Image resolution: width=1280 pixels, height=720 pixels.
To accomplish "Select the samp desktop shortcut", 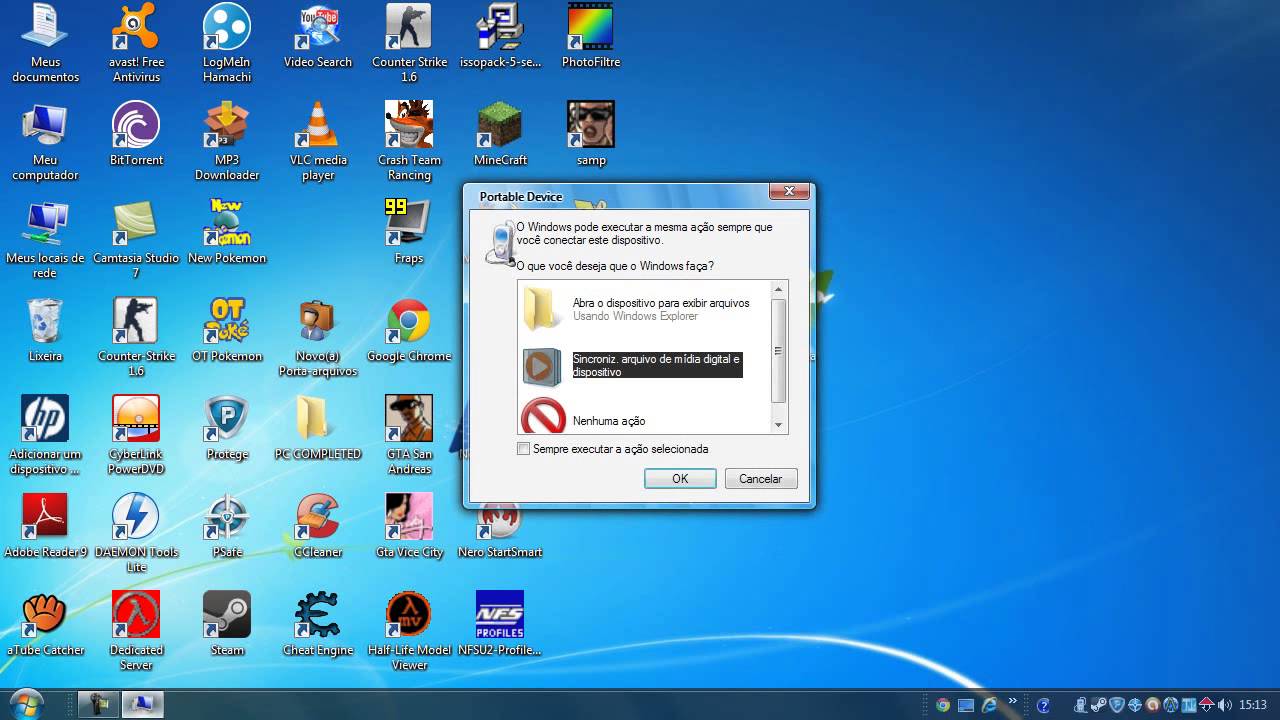I will coord(591,134).
